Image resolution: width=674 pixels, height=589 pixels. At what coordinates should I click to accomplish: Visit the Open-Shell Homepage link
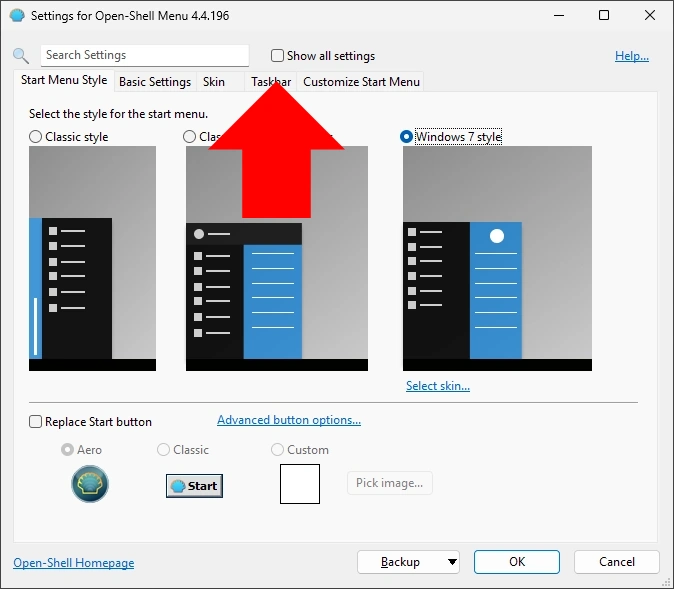(74, 563)
